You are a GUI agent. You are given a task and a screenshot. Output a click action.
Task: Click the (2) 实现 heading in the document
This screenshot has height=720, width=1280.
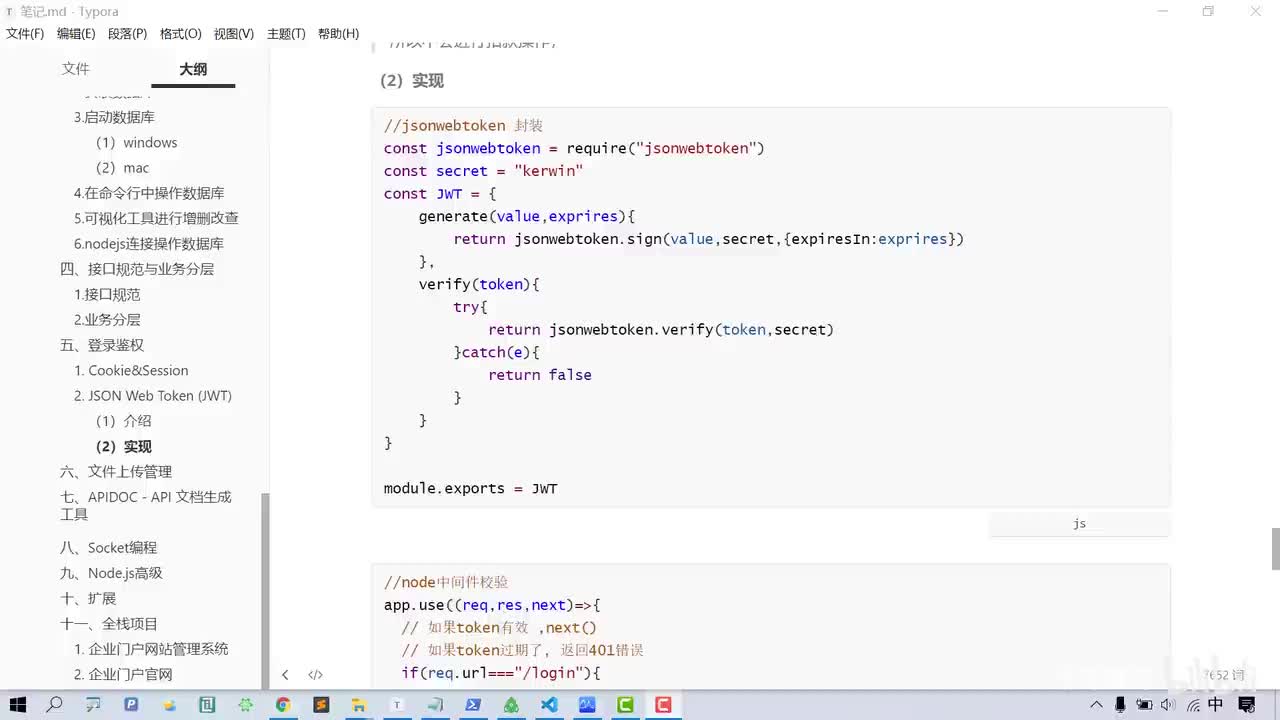pyautogui.click(x=412, y=81)
